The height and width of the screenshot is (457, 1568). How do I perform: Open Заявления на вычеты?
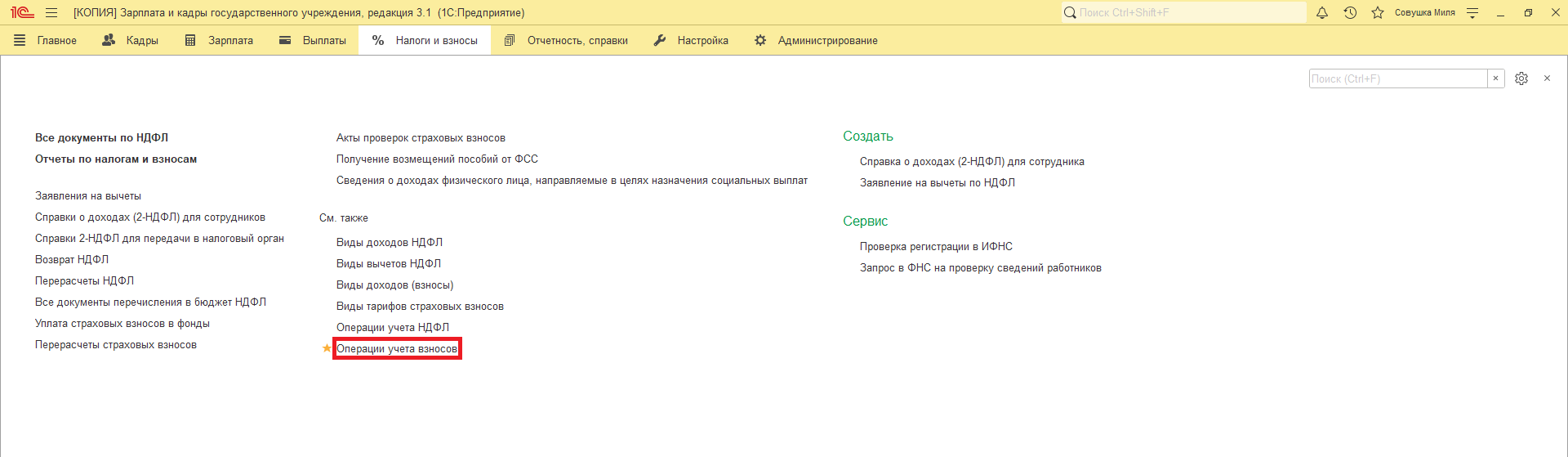coord(88,195)
